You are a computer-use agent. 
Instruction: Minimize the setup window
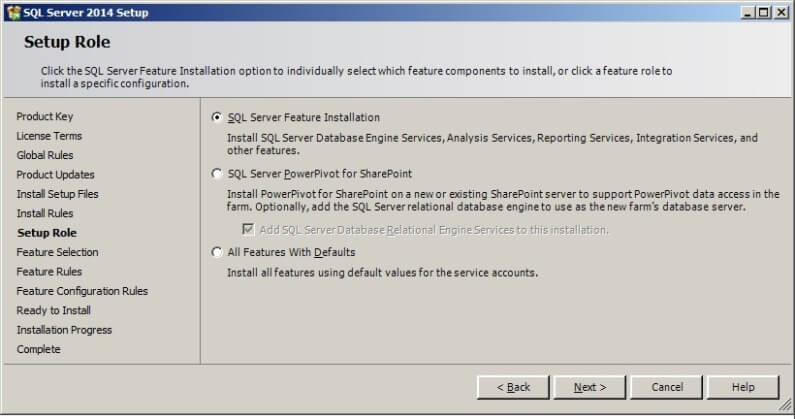click(748, 11)
